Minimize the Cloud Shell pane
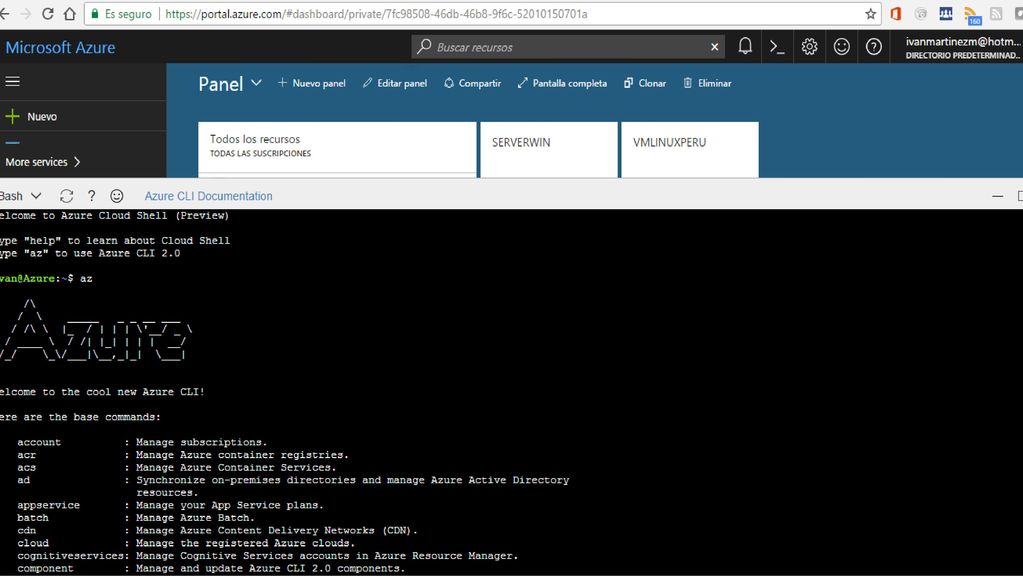1023x576 pixels. point(998,196)
